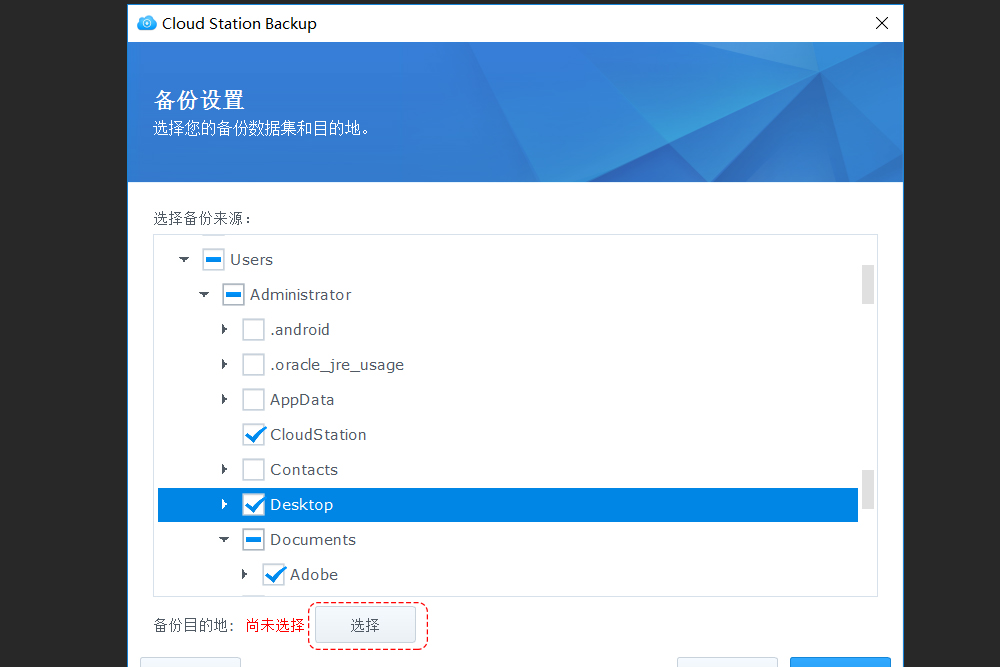
Task: Uncheck the Adobe folder checkbox
Action: (x=274, y=574)
